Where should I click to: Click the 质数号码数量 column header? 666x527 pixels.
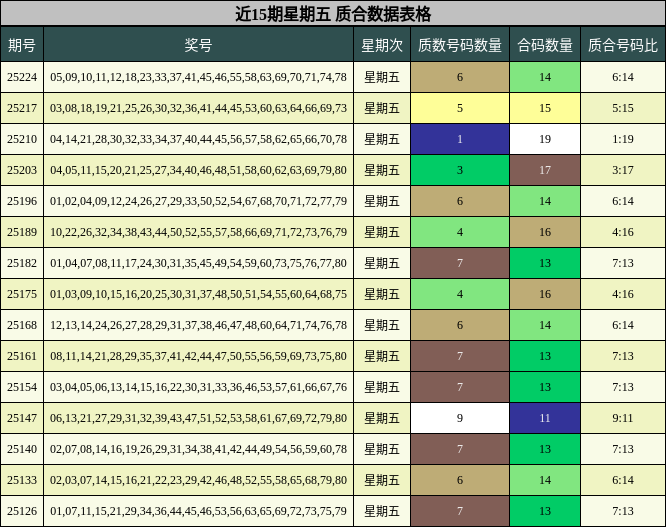click(x=460, y=45)
